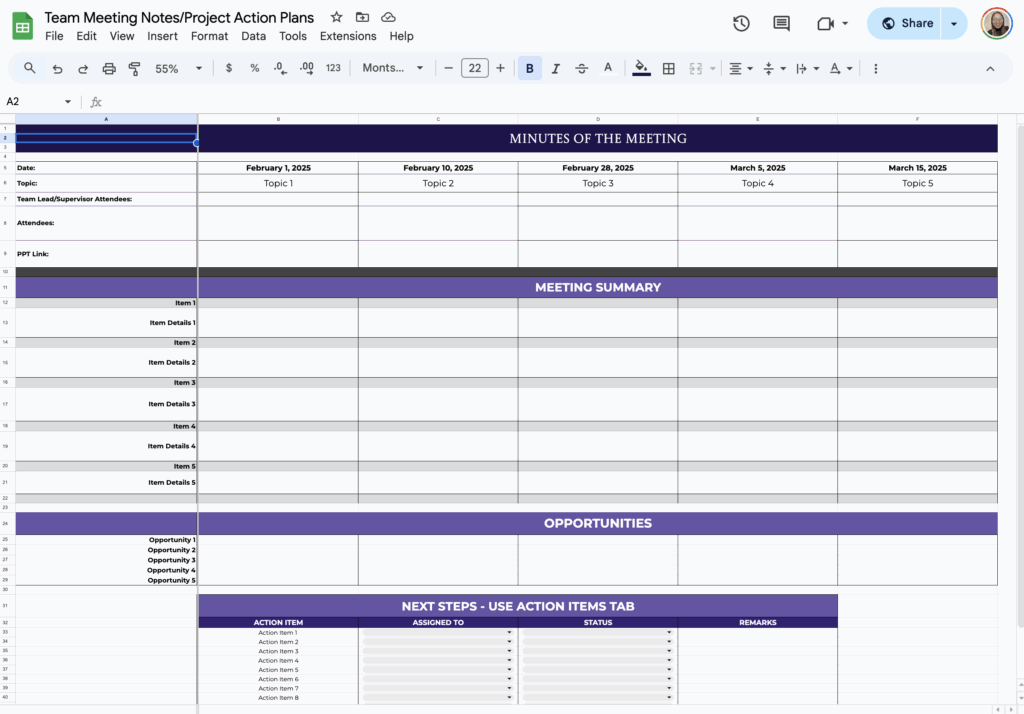Viewport: 1024px width, 714px height.
Task: Click the Name Box showing A2
Action: click(x=30, y=101)
